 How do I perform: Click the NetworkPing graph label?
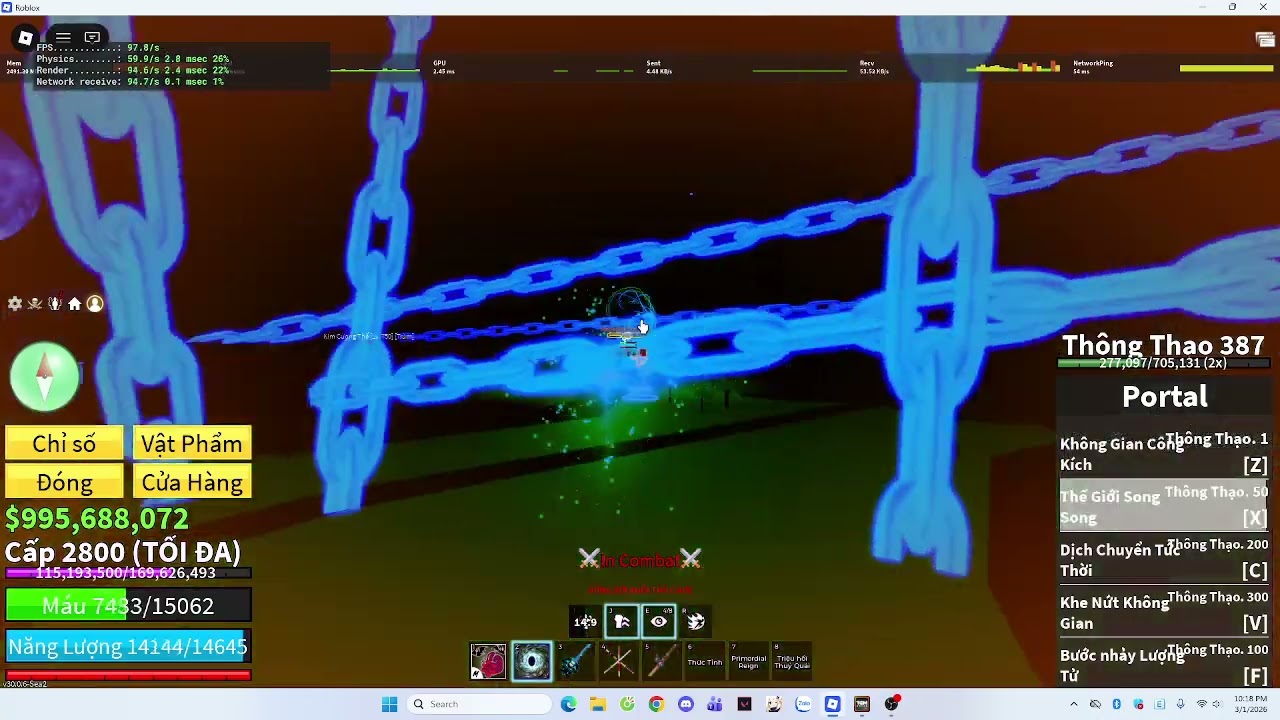click(x=1093, y=63)
